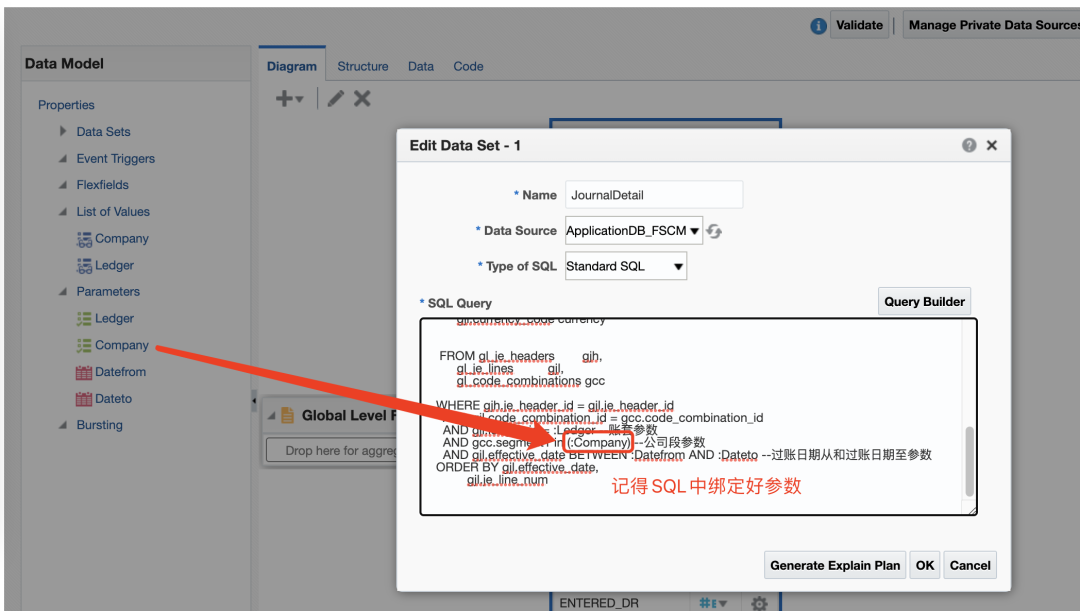Click the SQL Query vertical scrollbar
This screenshot has width=1080, height=611.
coord(970,462)
